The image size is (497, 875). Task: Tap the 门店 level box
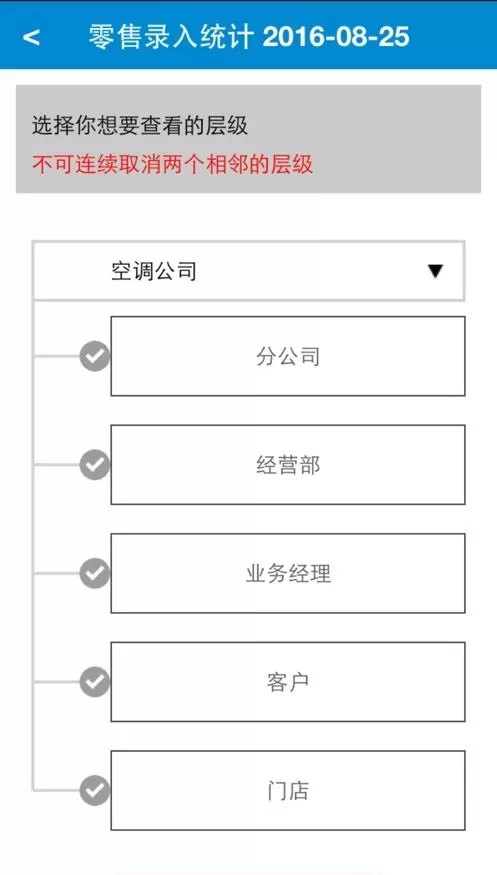pos(288,790)
